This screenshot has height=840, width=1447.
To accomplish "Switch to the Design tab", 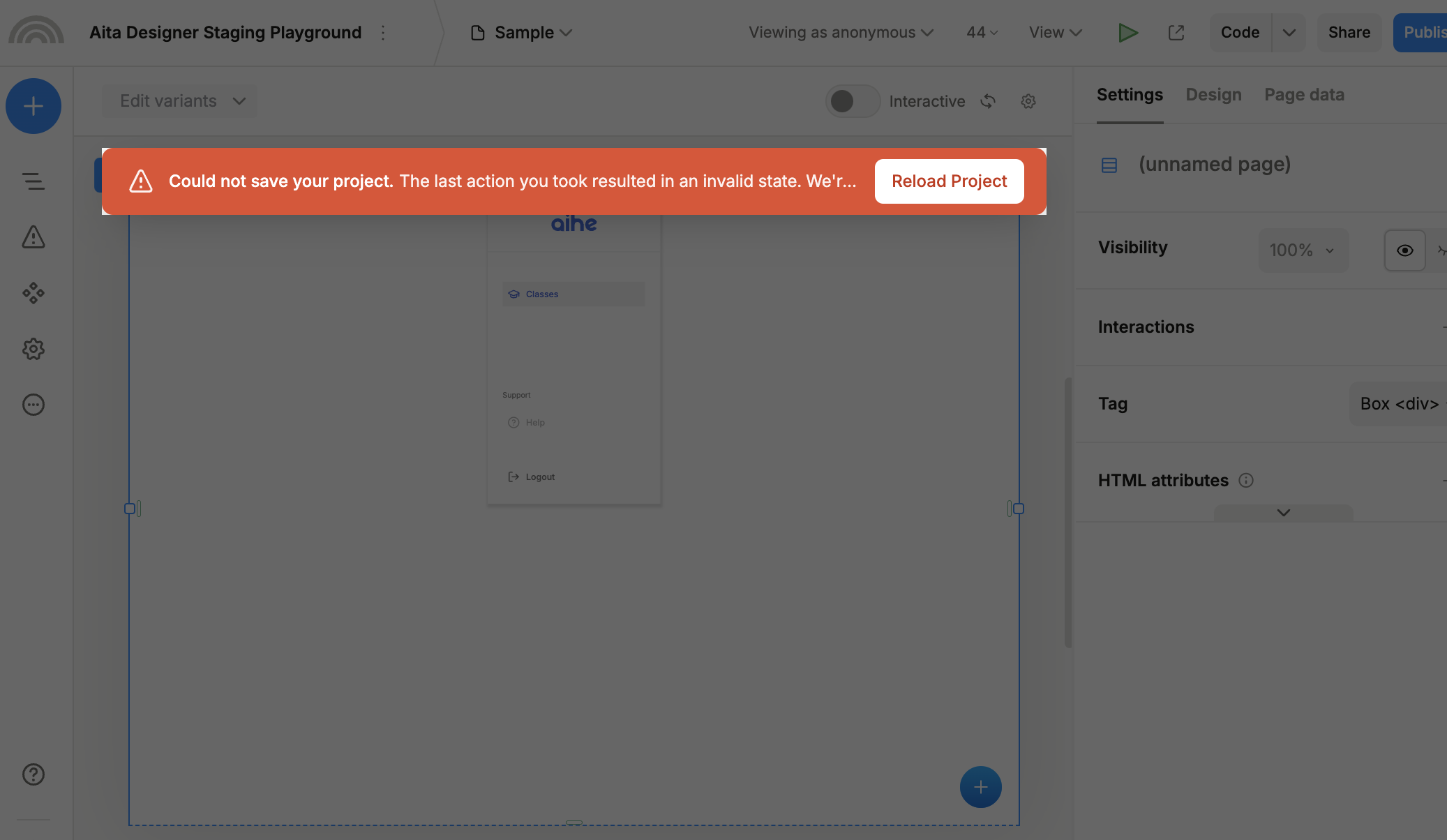I will pos(1213,95).
